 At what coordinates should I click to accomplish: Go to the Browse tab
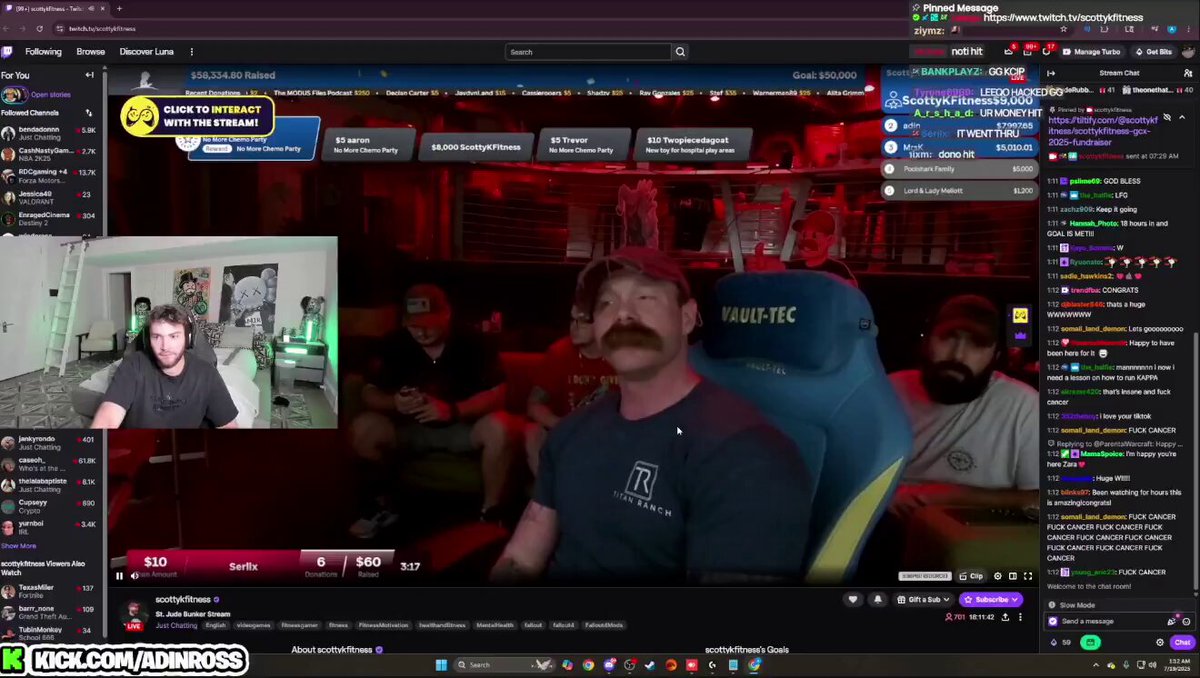(91, 52)
